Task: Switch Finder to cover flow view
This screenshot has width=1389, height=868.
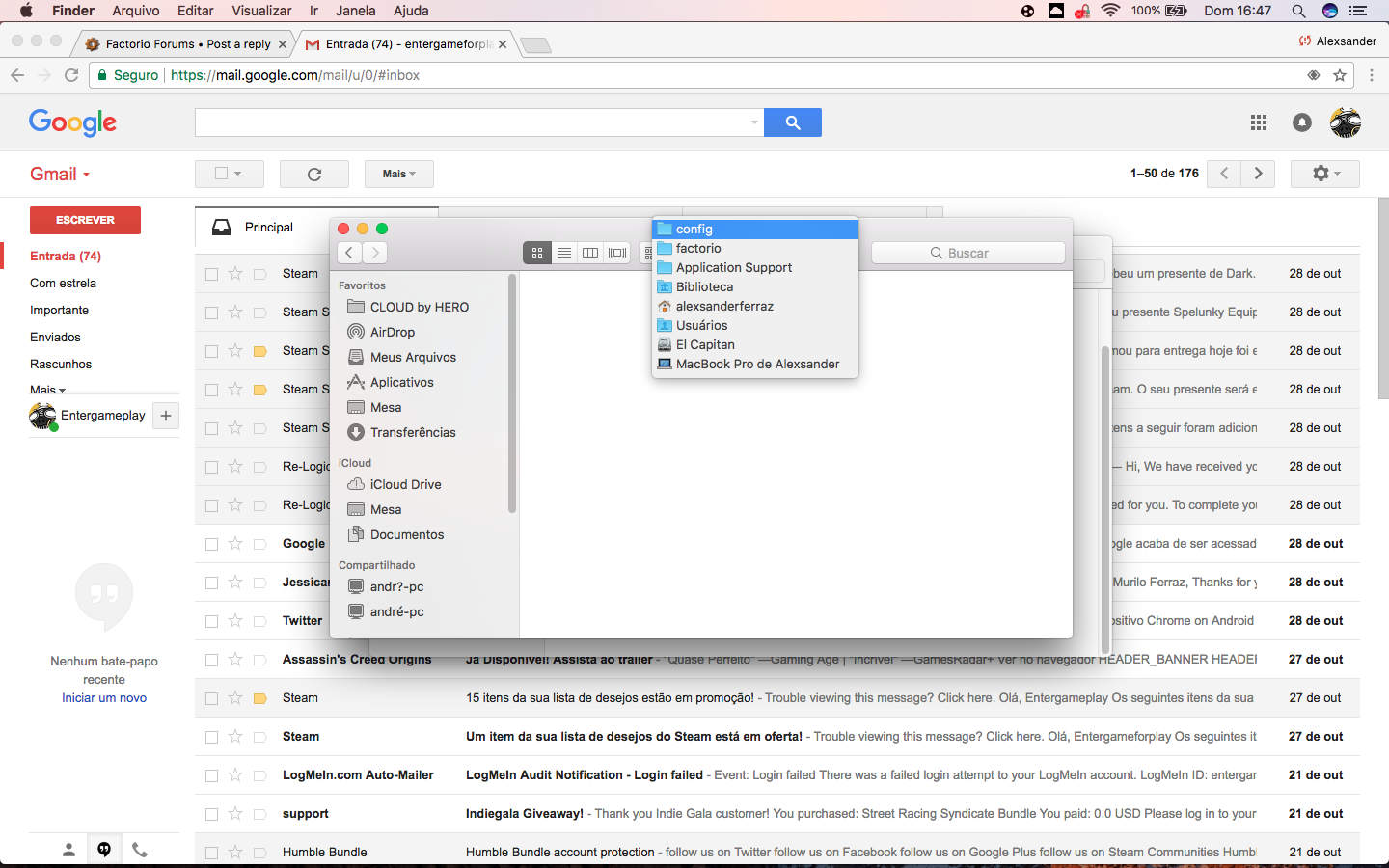Action: click(617, 253)
